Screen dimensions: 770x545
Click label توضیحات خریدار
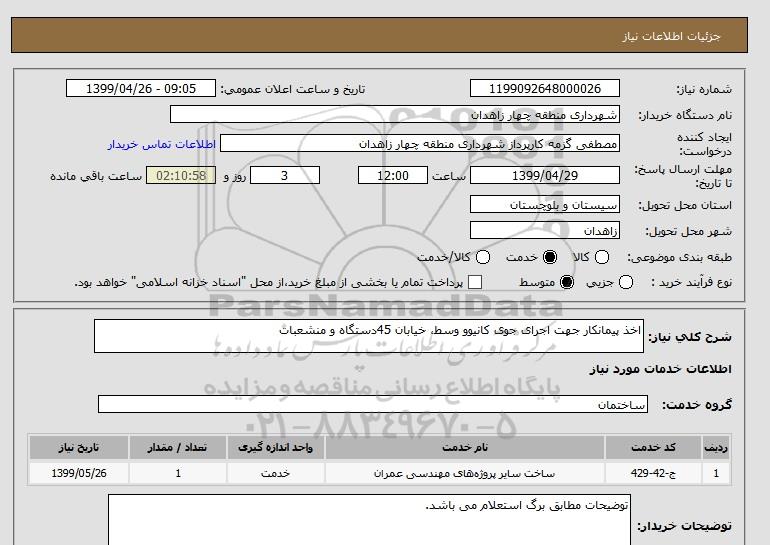tap(684, 526)
